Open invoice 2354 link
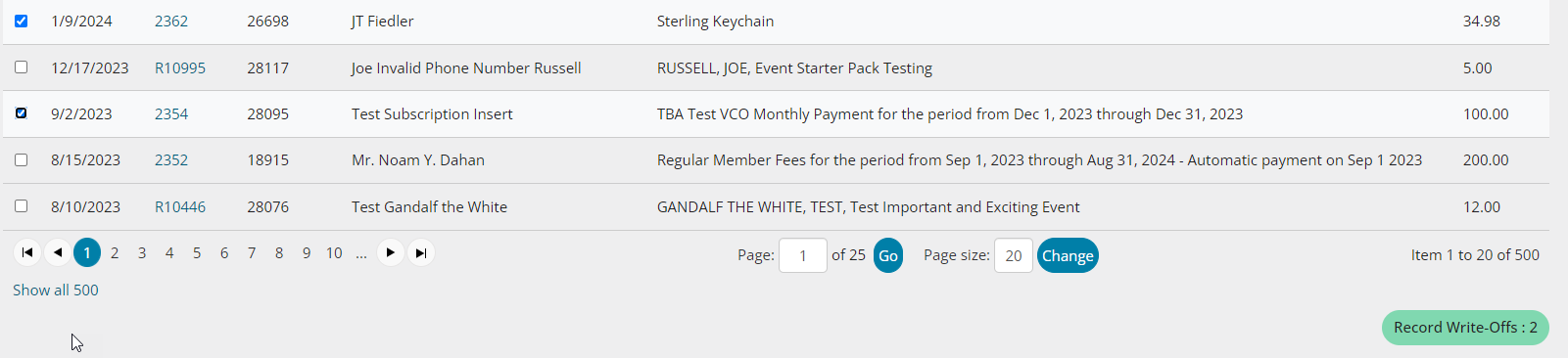The image size is (1568, 358). 171,113
